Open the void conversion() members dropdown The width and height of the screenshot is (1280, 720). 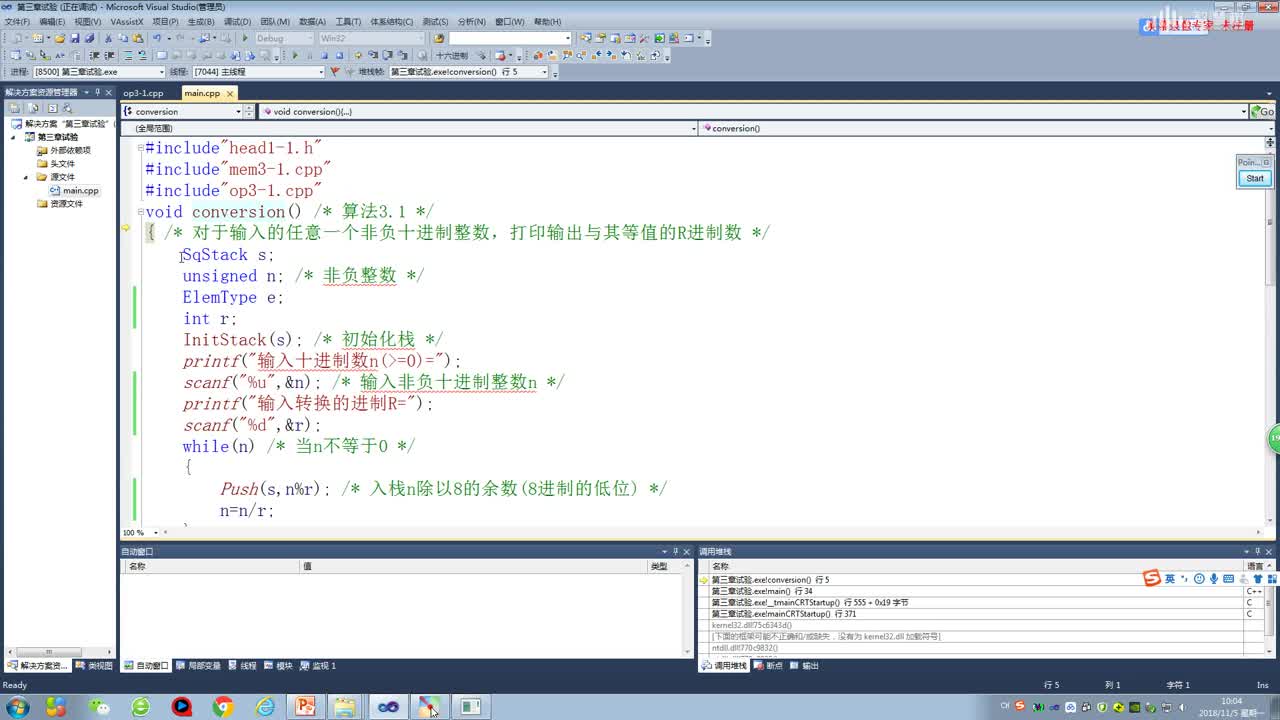[x=753, y=112]
